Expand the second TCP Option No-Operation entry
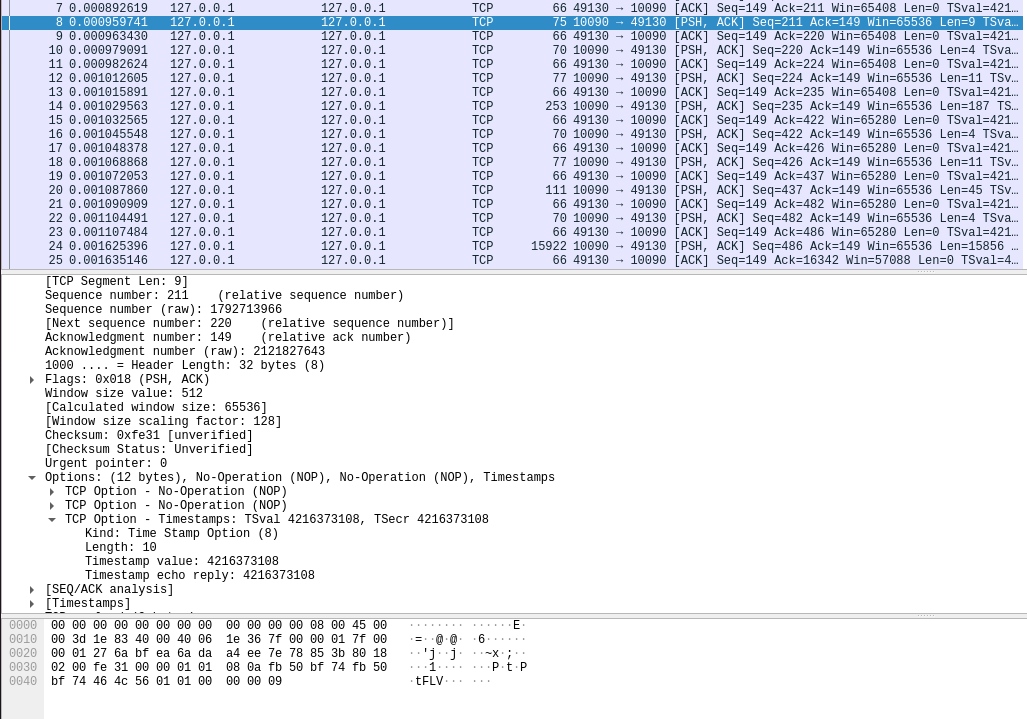Screen dimensions: 1027x719 [52, 505]
